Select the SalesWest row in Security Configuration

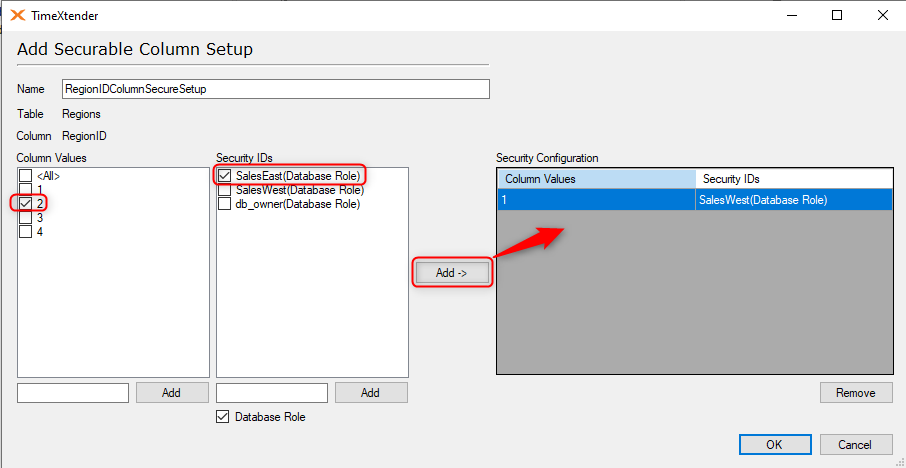tap(695, 200)
